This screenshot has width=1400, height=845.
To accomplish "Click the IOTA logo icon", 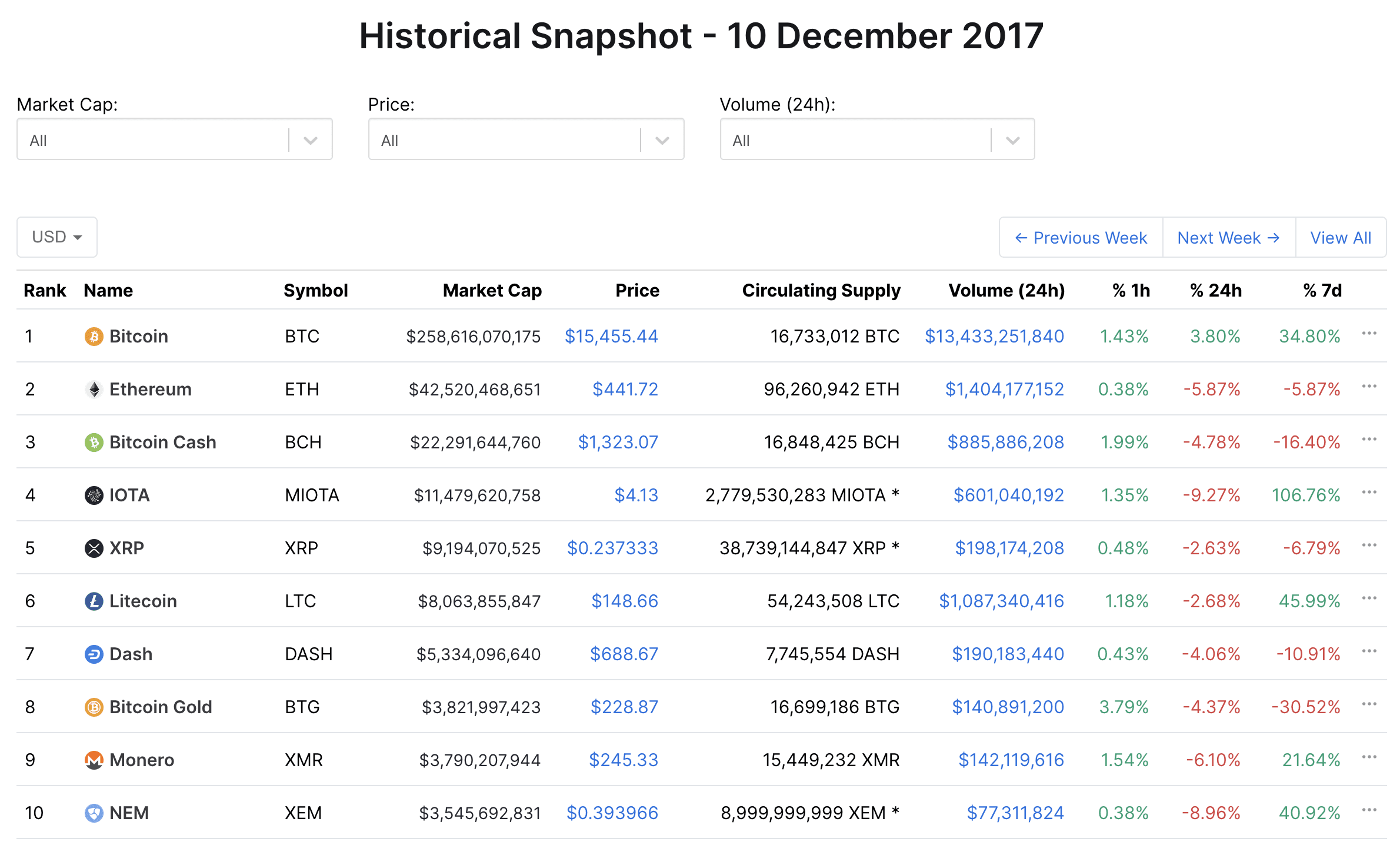I will tap(94, 495).
